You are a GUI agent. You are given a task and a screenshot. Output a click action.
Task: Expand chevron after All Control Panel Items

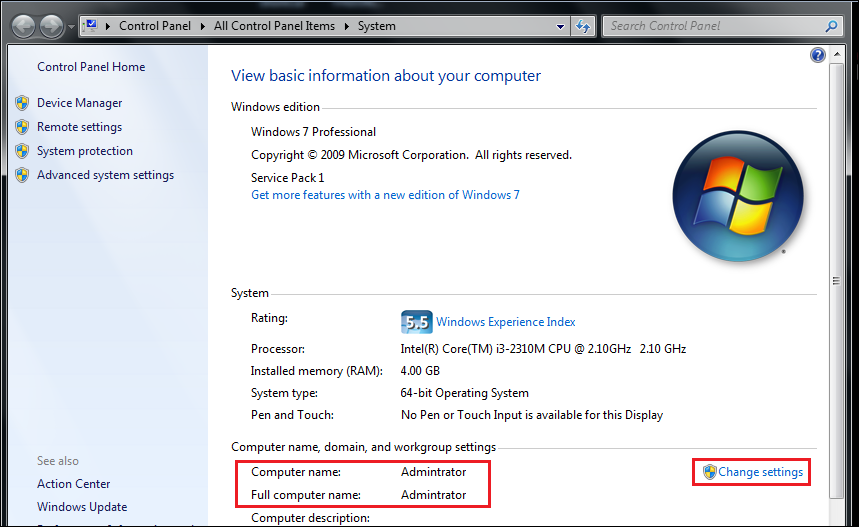tap(347, 26)
